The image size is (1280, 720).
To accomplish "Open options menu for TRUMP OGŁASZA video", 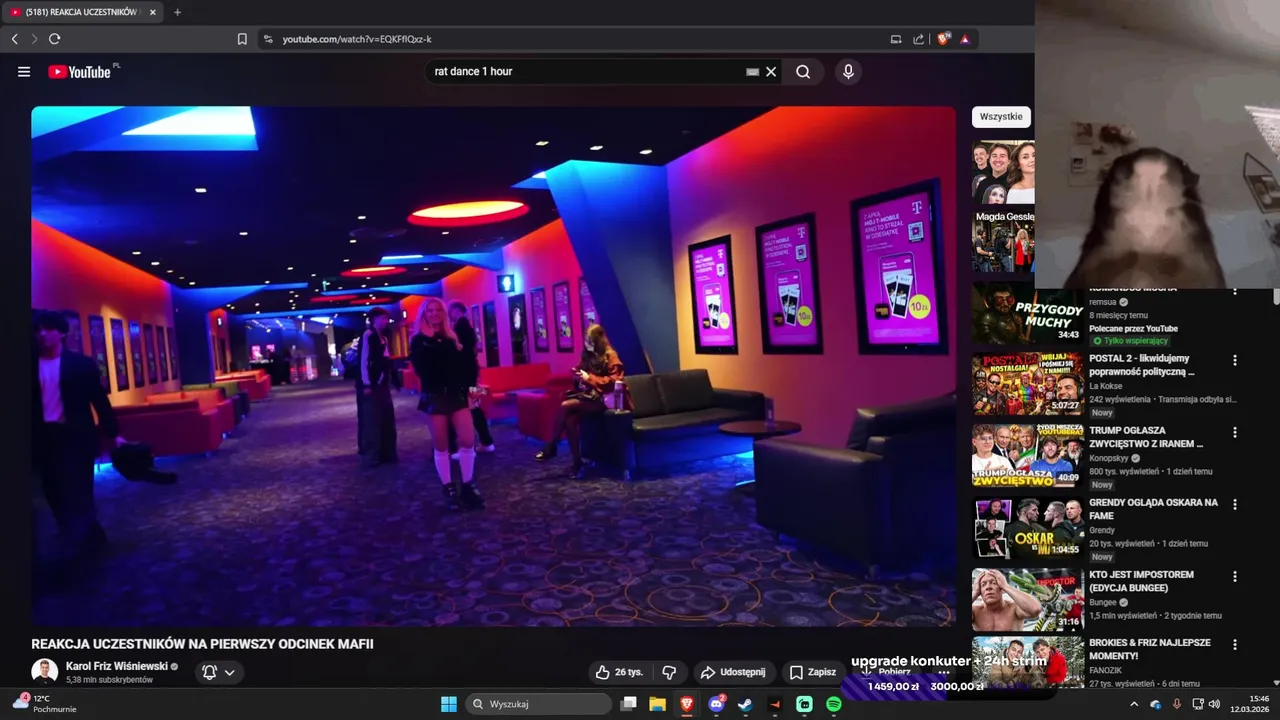I will click(1235, 432).
